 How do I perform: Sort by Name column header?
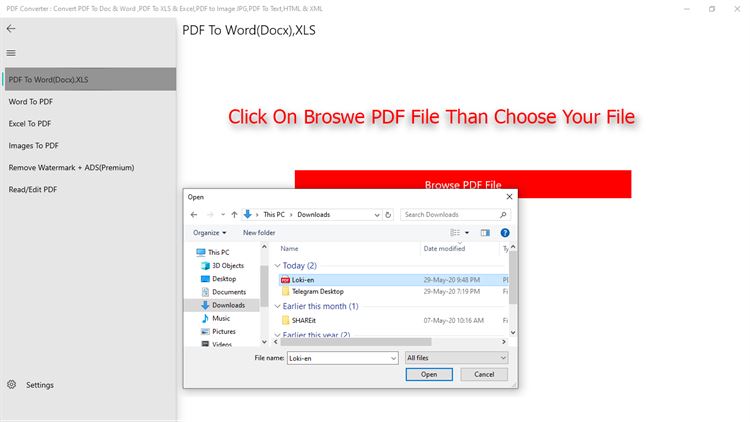[289, 248]
